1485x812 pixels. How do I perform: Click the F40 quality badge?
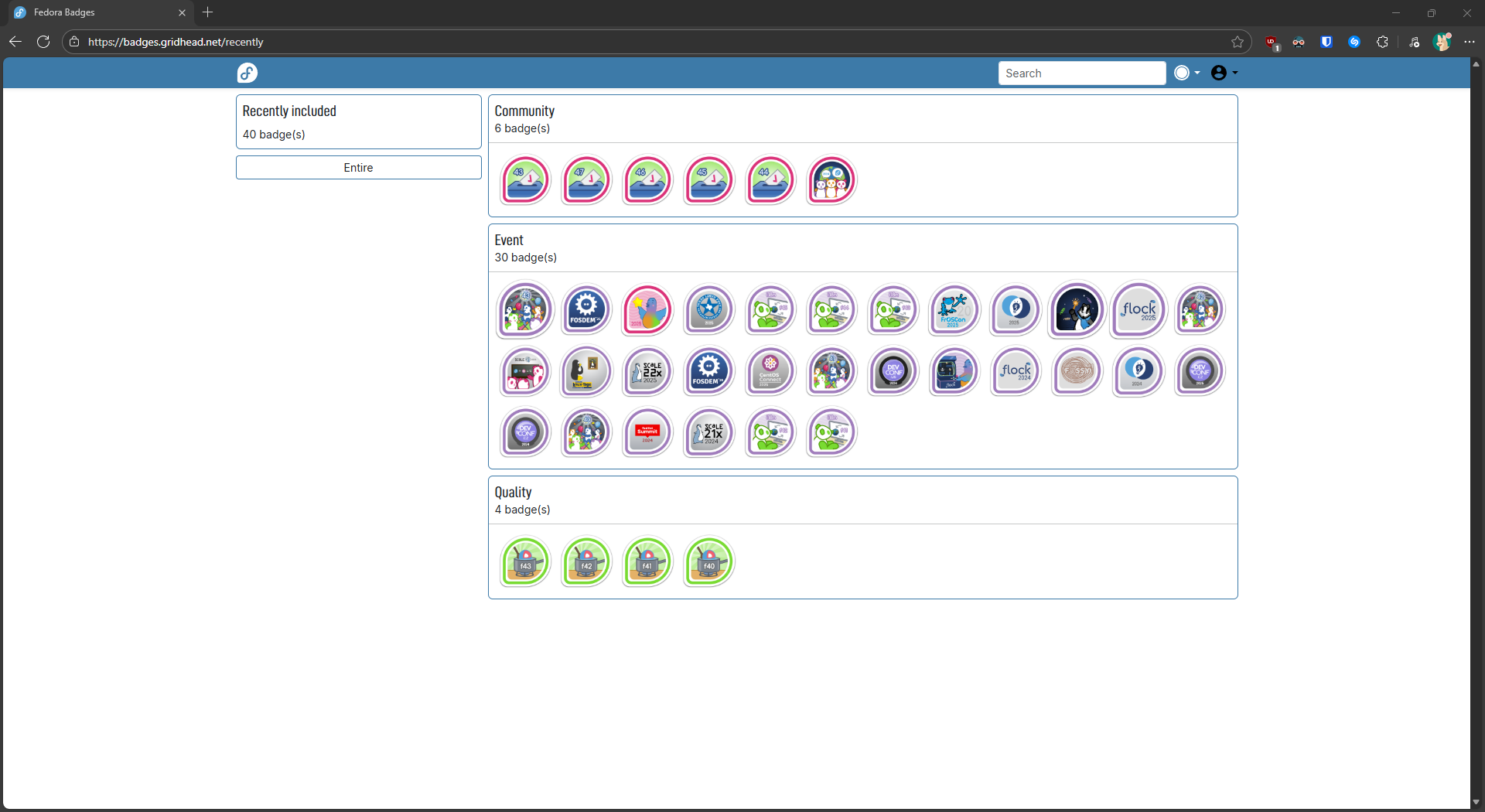(708, 561)
